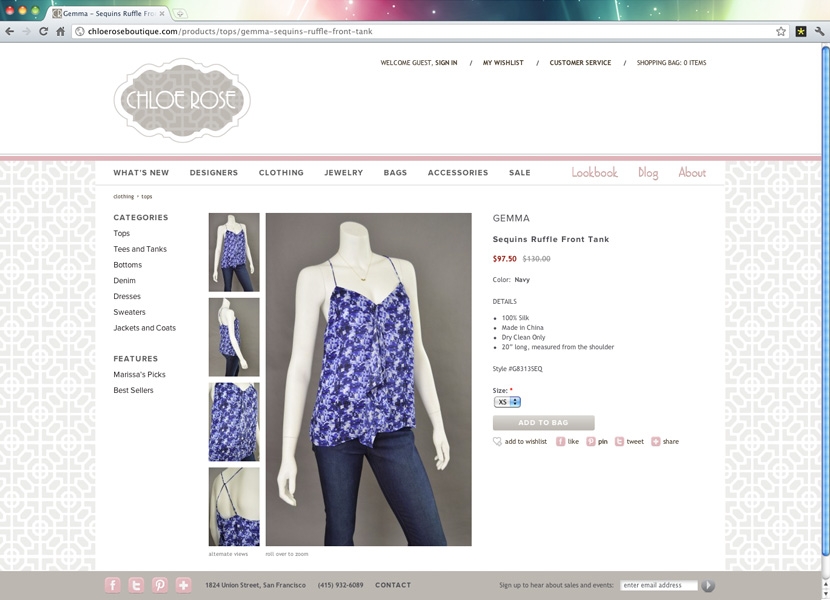Open the Pinterest icon in the footer
830x600 pixels.
pos(160,585)
